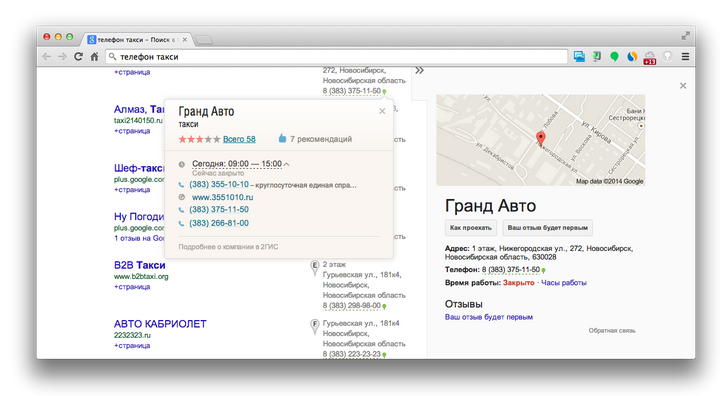Open the 'Шеф-такси' search result
This screenshot has height=396, width=720.
pyautogui.click(x=139, y=168)
